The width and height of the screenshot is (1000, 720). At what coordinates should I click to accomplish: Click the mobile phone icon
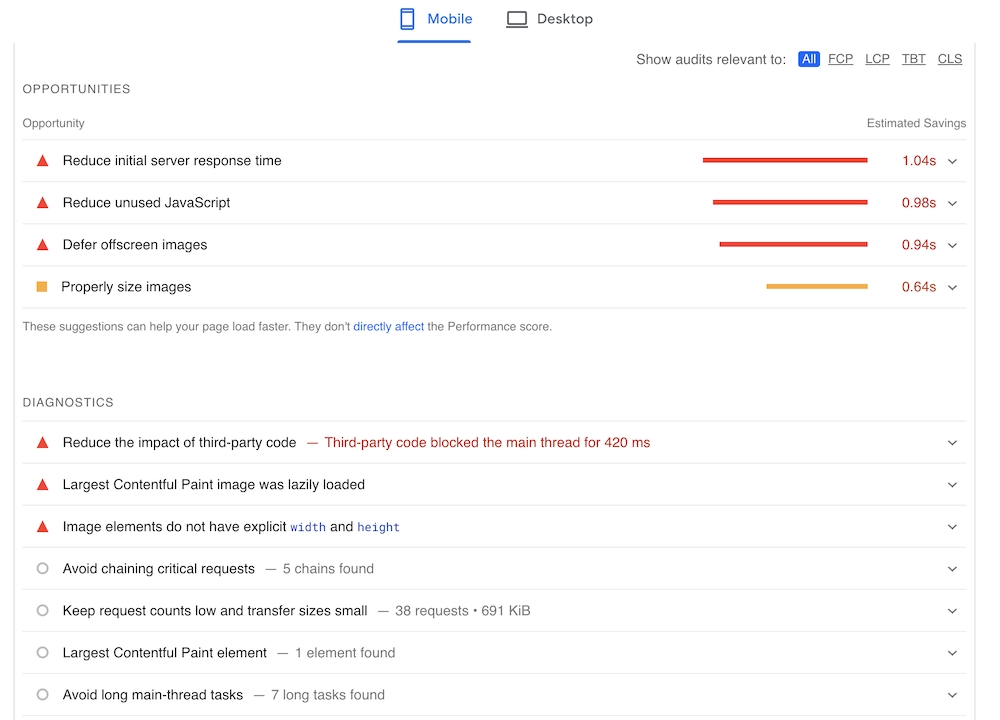(x=407, y=19)
